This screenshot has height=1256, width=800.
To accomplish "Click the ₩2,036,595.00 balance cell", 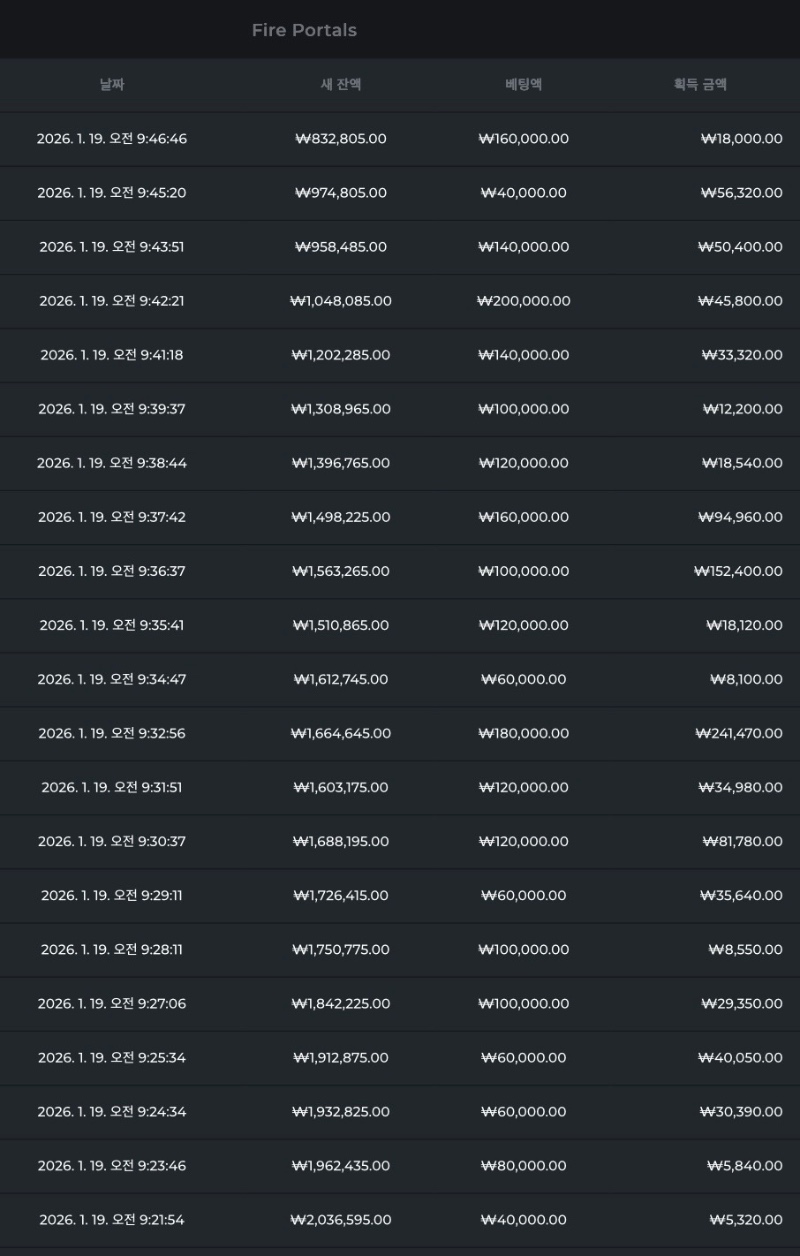I will click(340, 1219).
